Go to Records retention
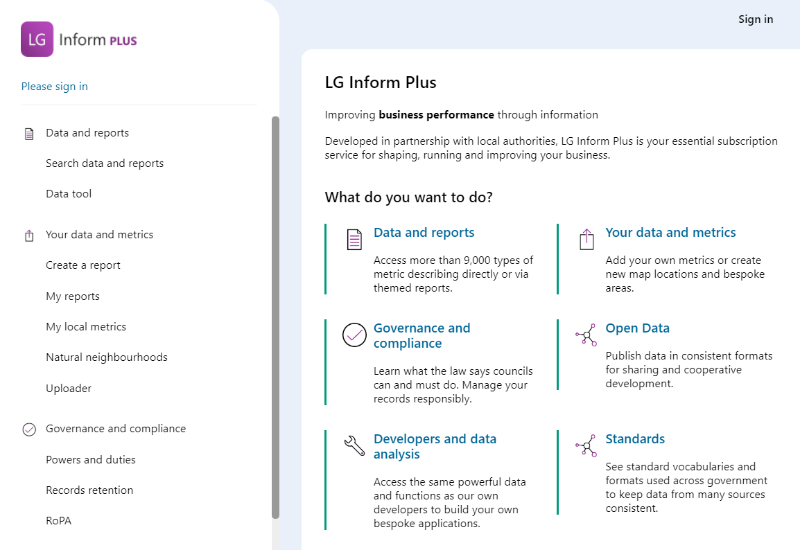 tap(90, 490)
